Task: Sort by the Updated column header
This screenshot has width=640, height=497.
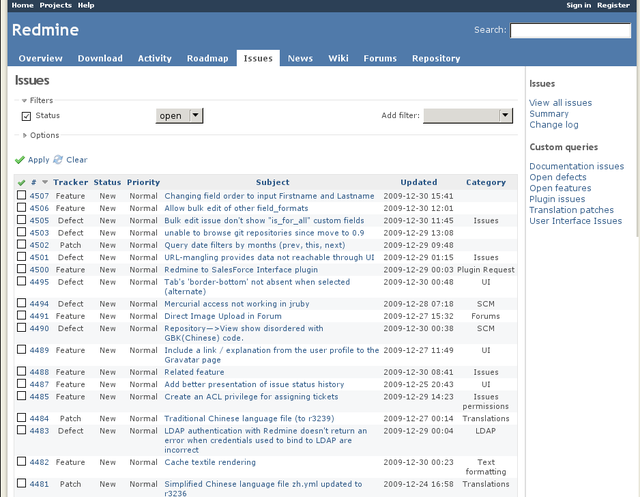Action: [x=419, y=182]
